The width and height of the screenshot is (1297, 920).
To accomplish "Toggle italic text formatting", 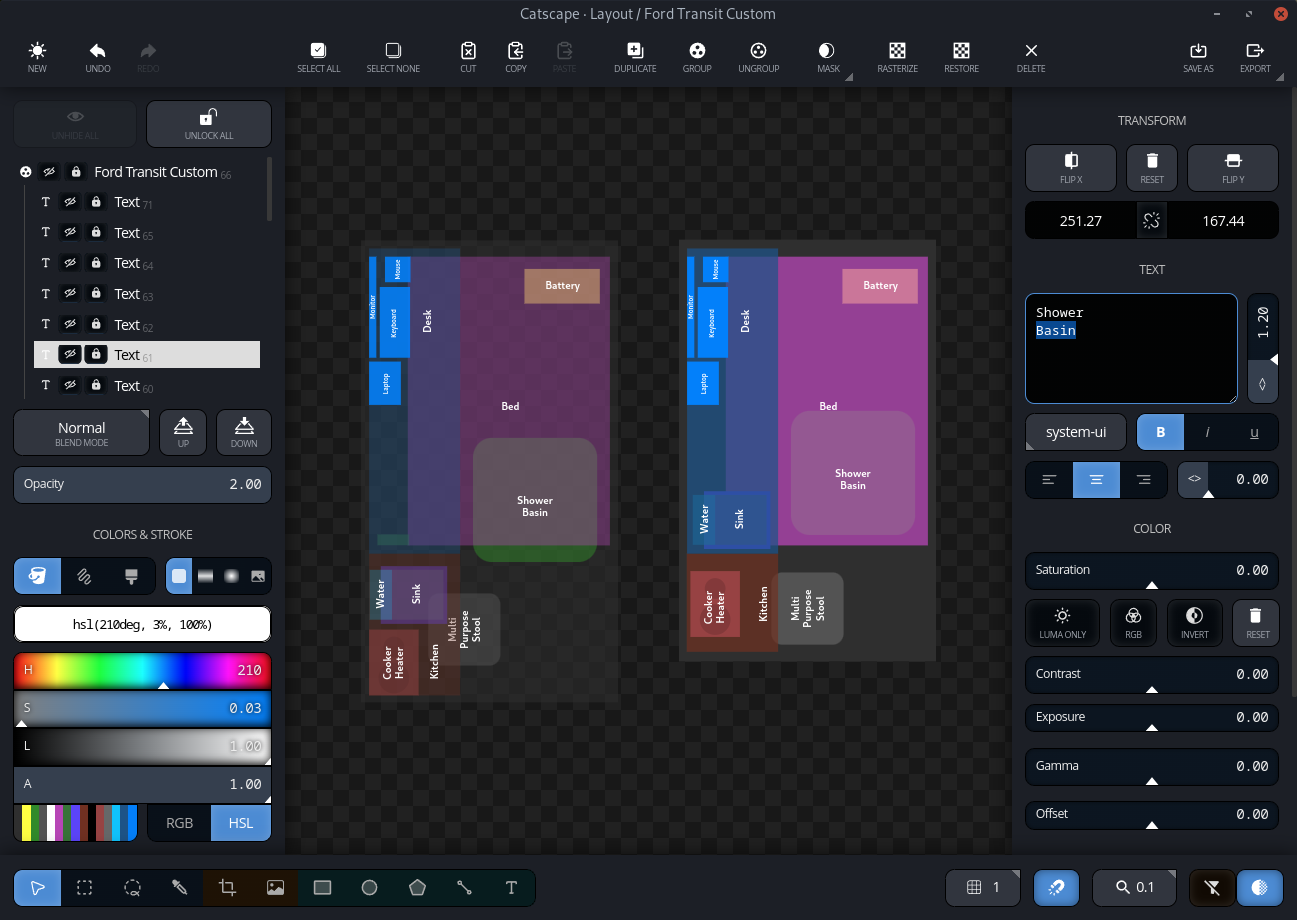I will [x=1208, y=432].
